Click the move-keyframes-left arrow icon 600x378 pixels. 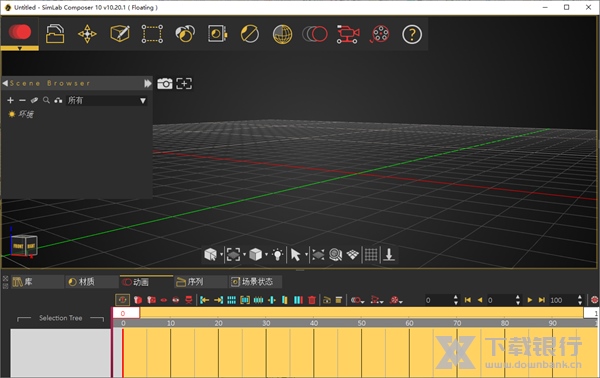click(204, 300)
